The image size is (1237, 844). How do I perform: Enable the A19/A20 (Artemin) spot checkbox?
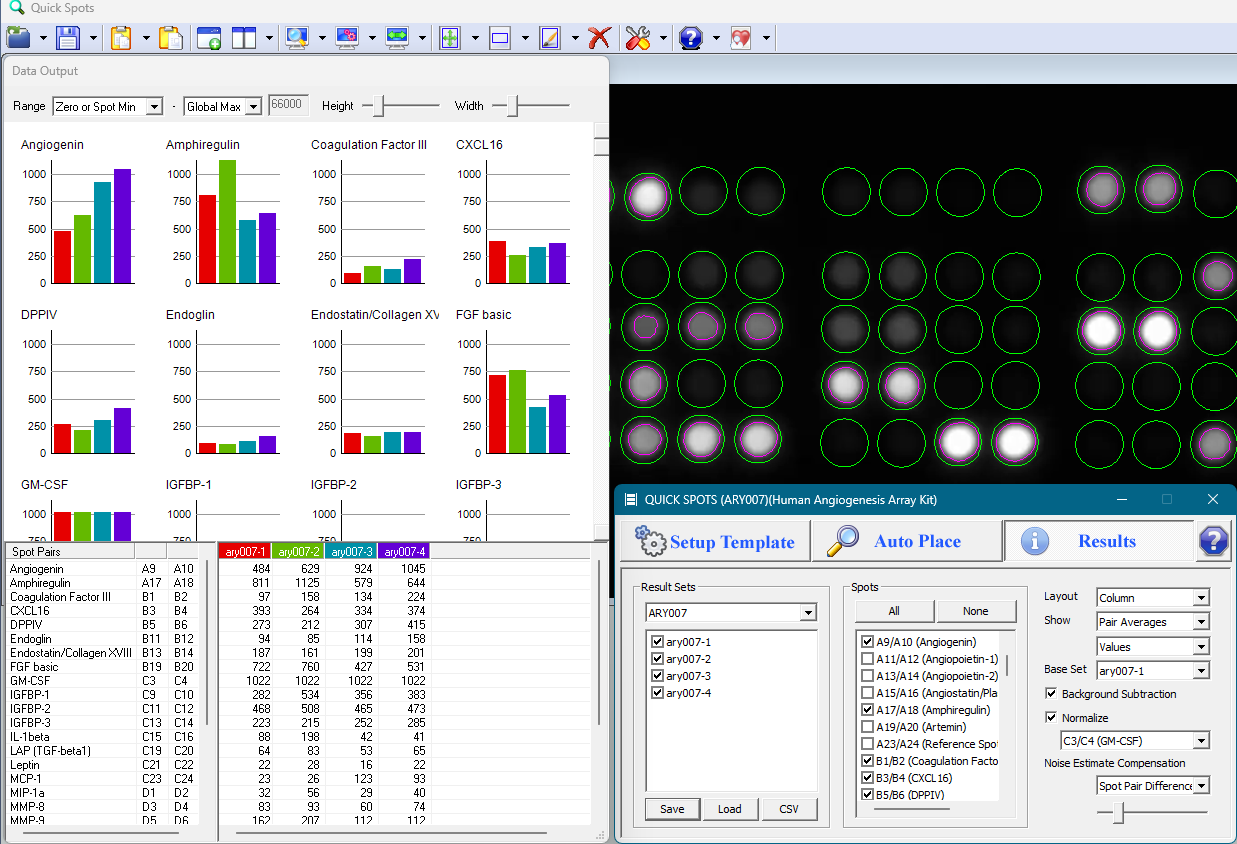tap(867, 727)
